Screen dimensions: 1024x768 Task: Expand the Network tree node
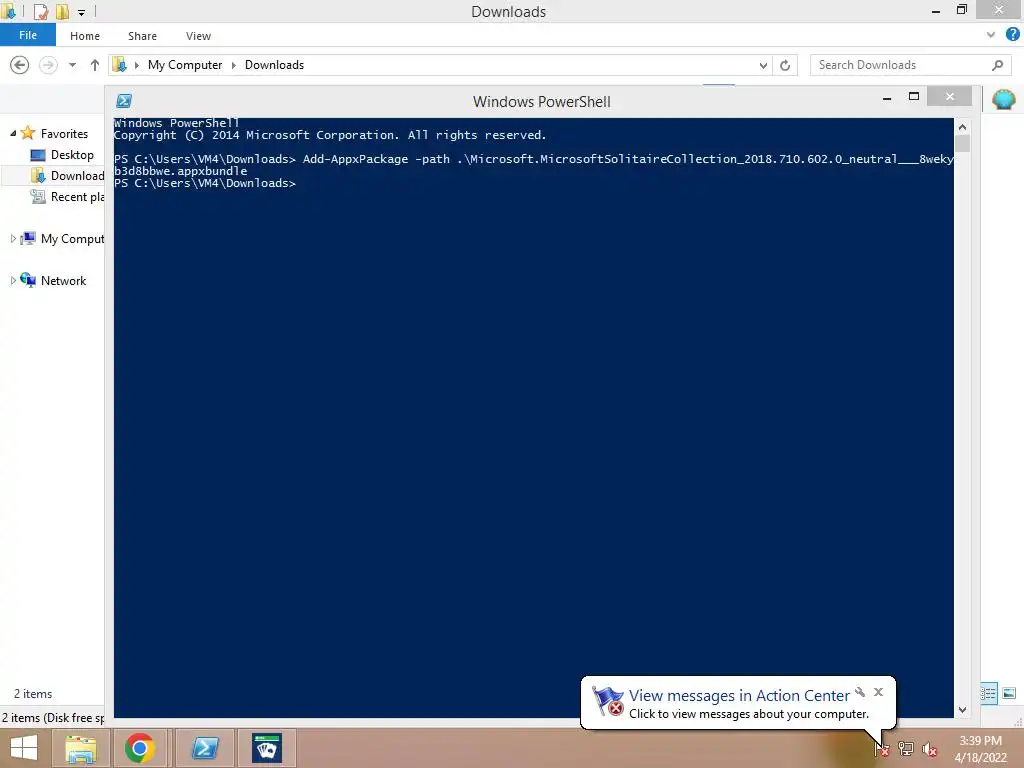[x=13, y=280]
